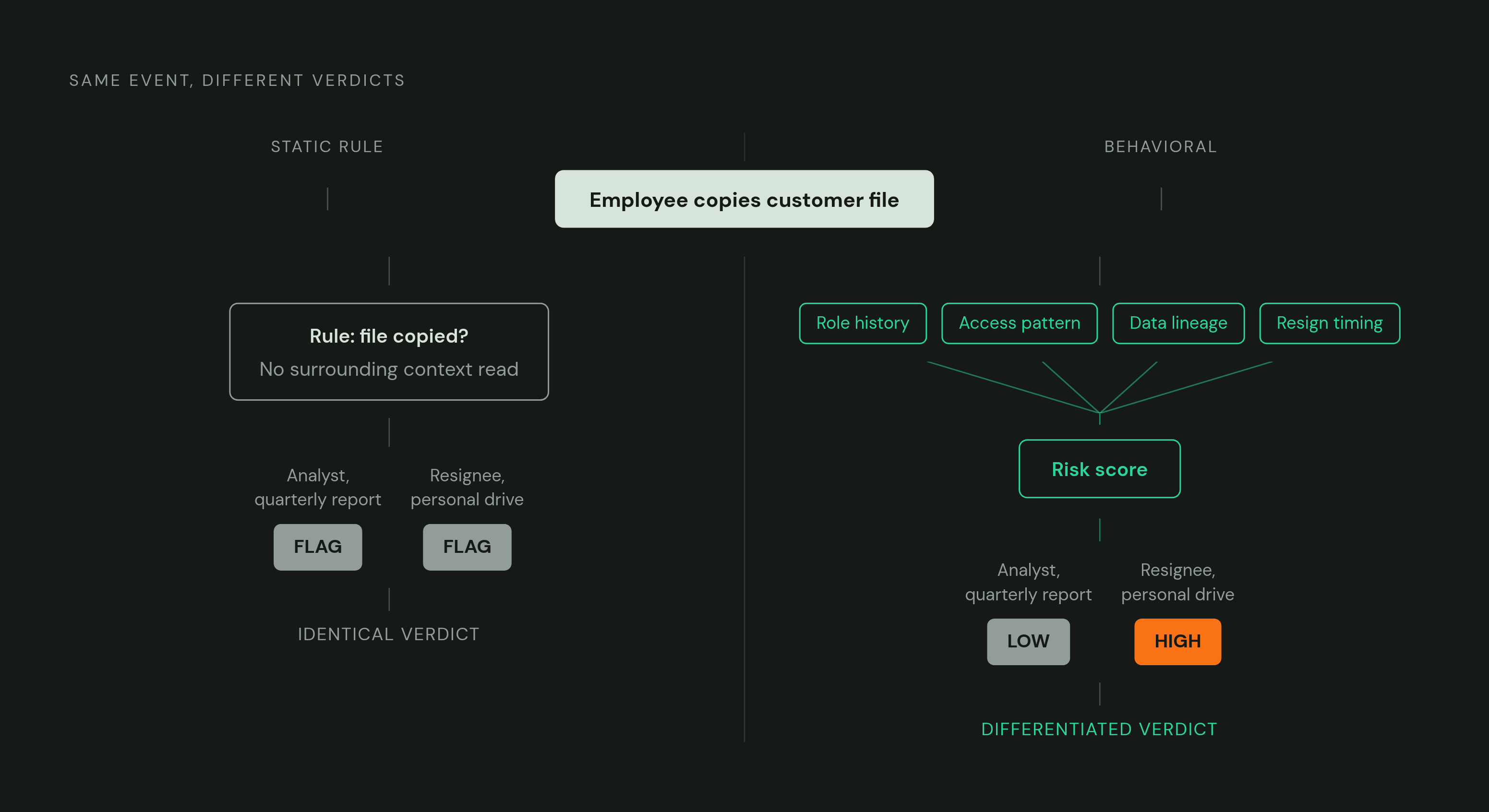Click FLAG badge under Resignee, personal drive
This screenshot has width=1489, height=812.
pos(467,547)
